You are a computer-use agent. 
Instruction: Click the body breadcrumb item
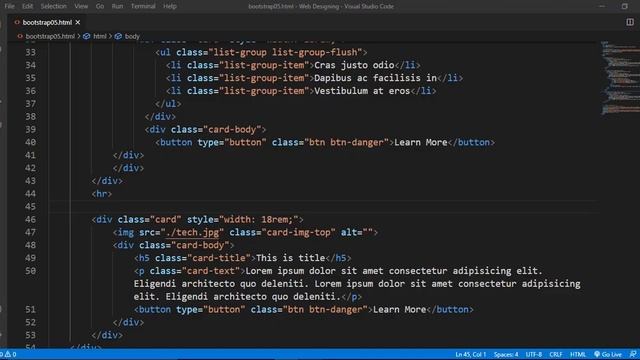coord(132,36)
